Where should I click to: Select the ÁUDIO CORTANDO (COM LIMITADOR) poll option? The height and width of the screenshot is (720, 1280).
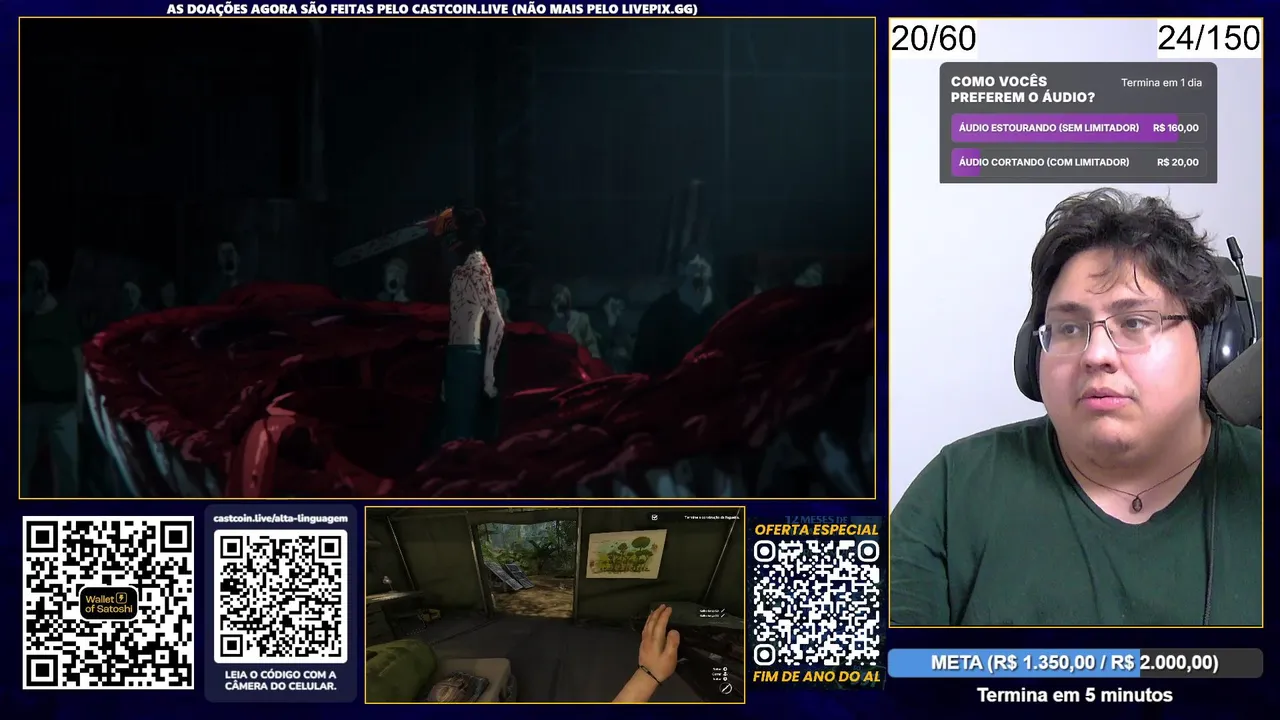click(x=1078, y=162)
